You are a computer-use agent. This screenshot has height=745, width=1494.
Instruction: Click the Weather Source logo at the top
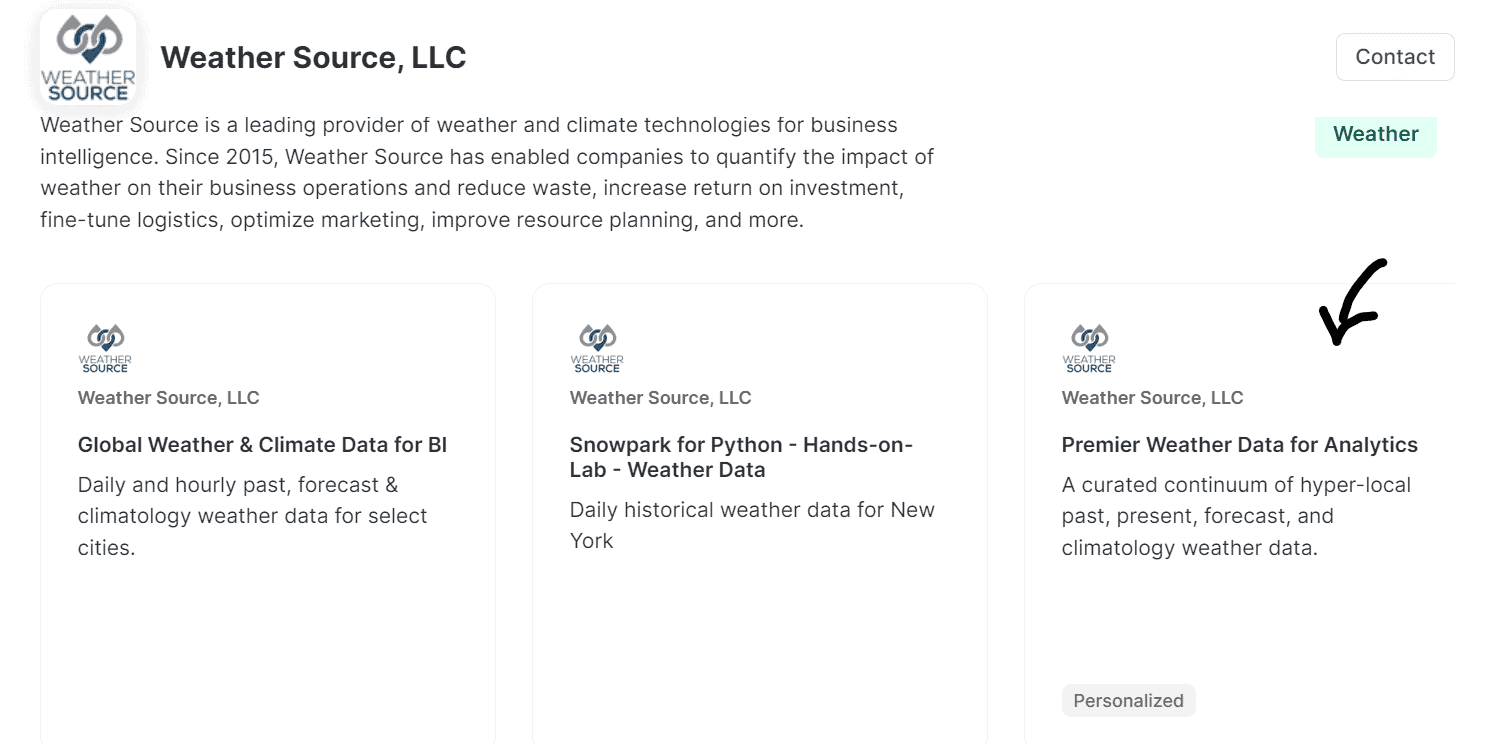tap(88, 57)
